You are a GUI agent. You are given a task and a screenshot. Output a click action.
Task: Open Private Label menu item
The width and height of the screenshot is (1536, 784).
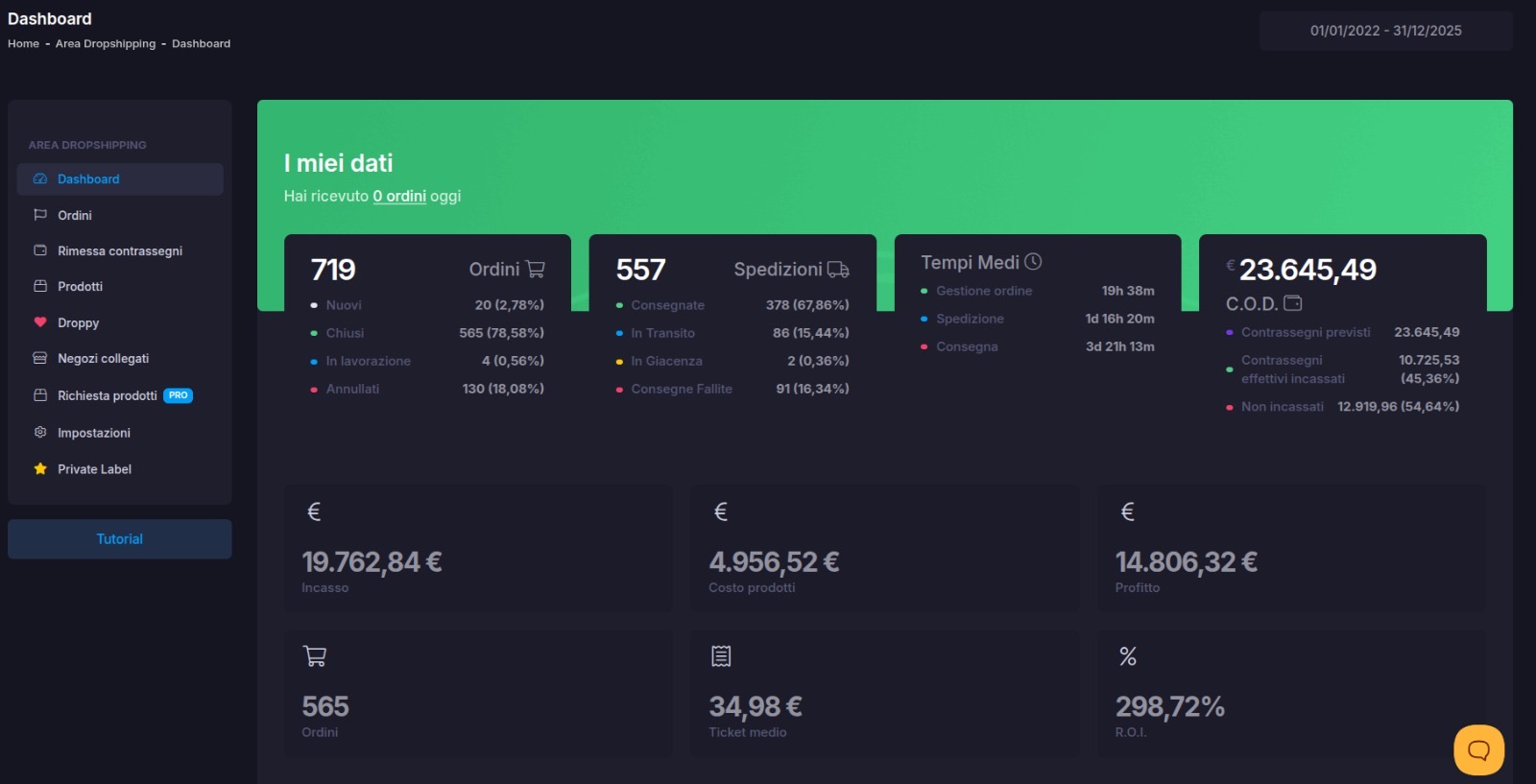click(x=120, y=468)
